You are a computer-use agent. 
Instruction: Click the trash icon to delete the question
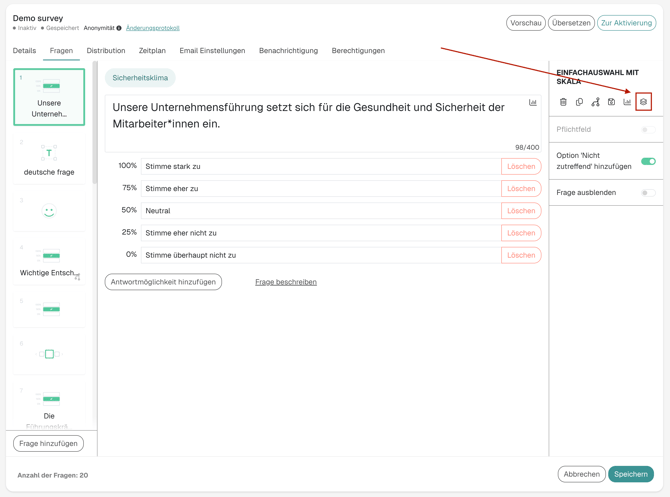tap(563, 102)
